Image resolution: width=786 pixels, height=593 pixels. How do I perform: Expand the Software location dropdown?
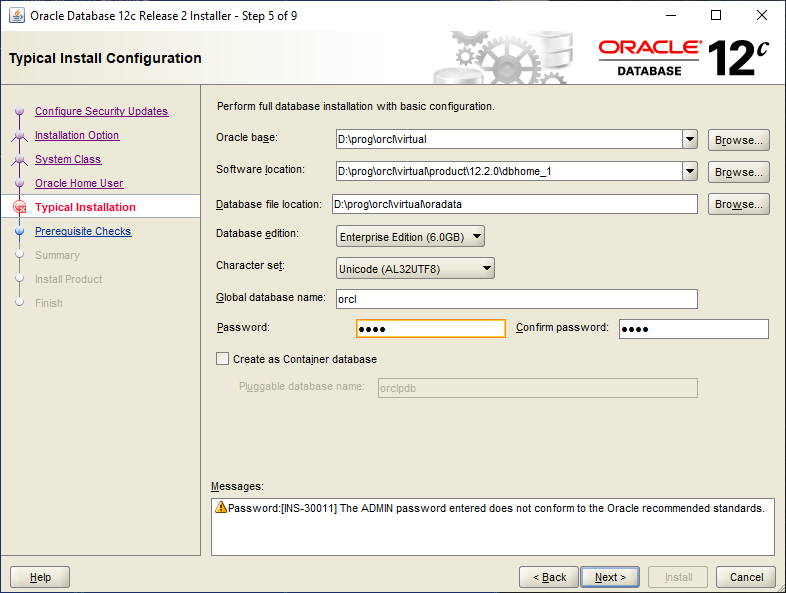[x=689, y=171]
